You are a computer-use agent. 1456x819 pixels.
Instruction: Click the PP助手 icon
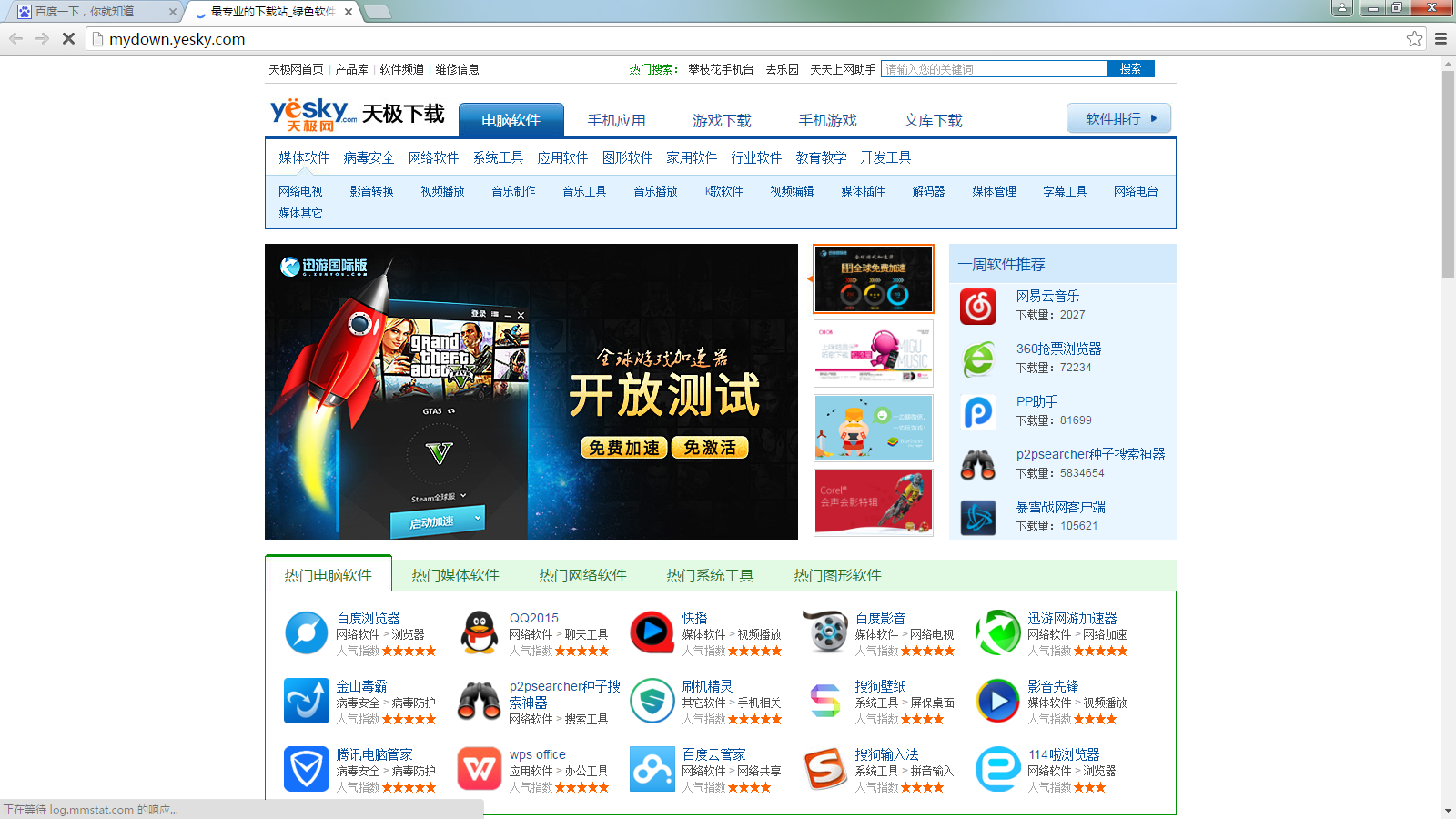pyautogui.click(x=978, y=412)
